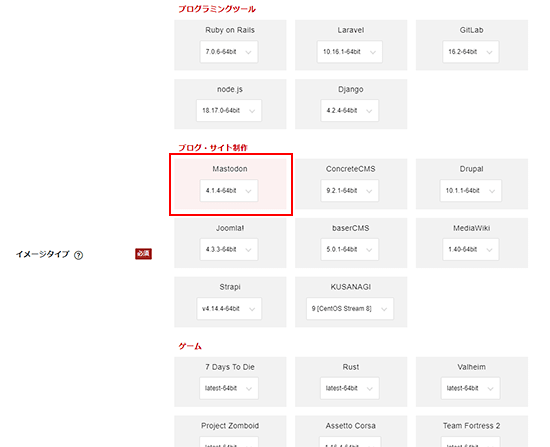Open the node.js version dropdown

(229, 111)
